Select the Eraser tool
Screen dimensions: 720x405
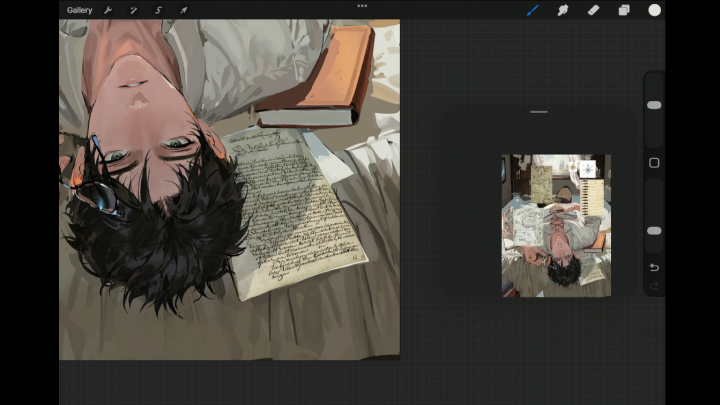(593, 10)
